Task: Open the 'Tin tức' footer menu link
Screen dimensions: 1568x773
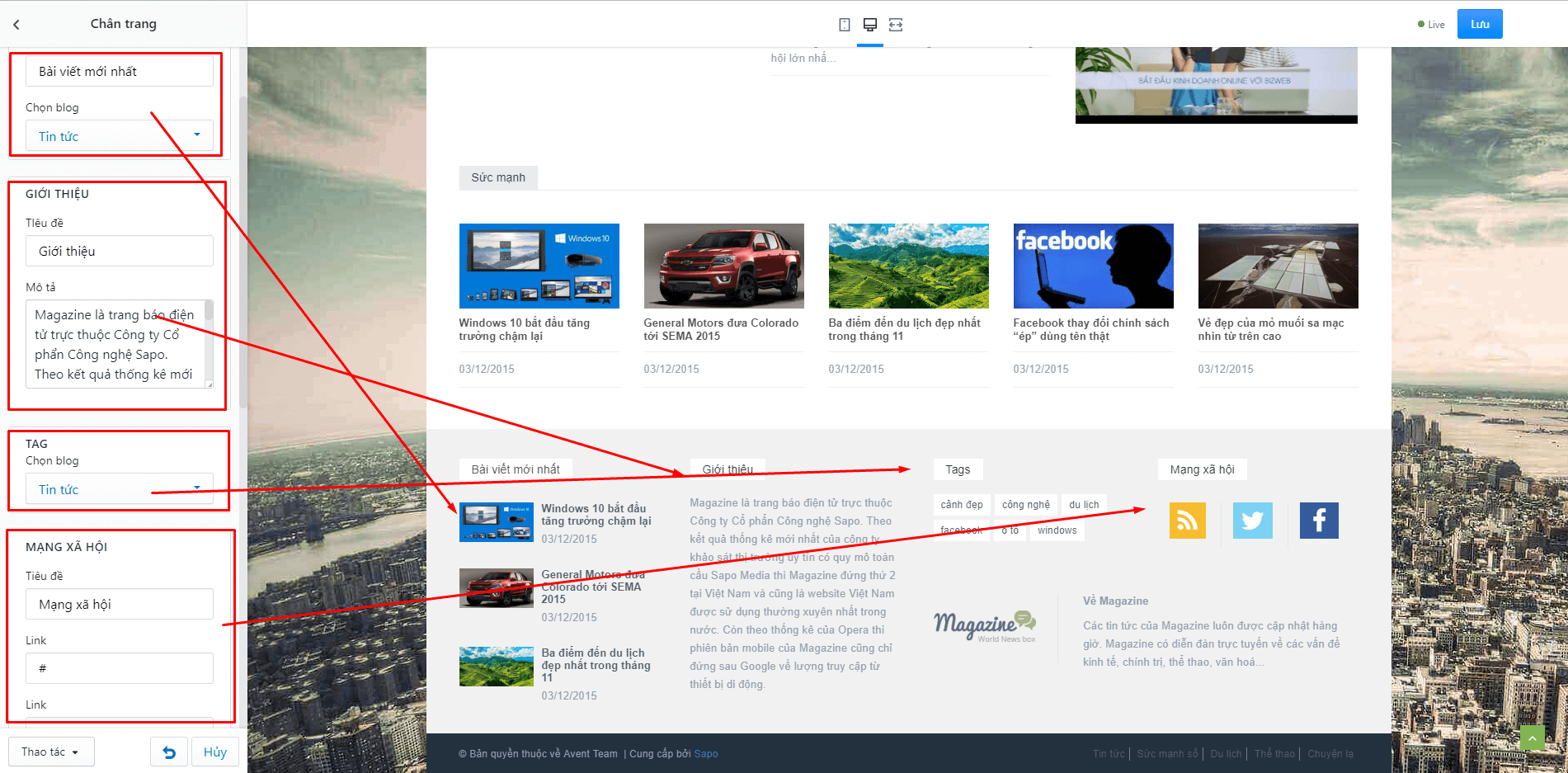Action: tap(1109, 754)
